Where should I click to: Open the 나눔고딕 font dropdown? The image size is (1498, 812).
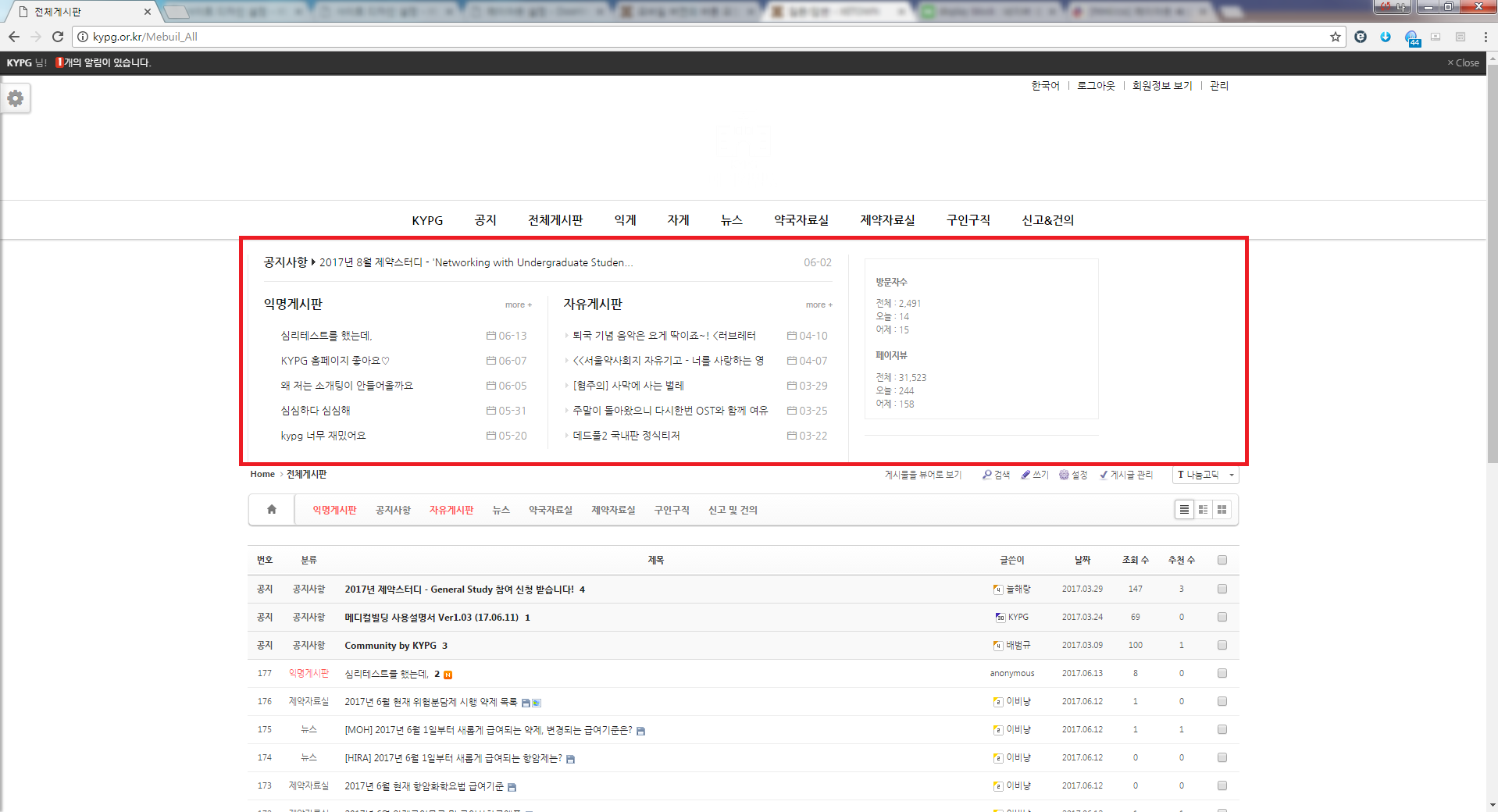1205,475
